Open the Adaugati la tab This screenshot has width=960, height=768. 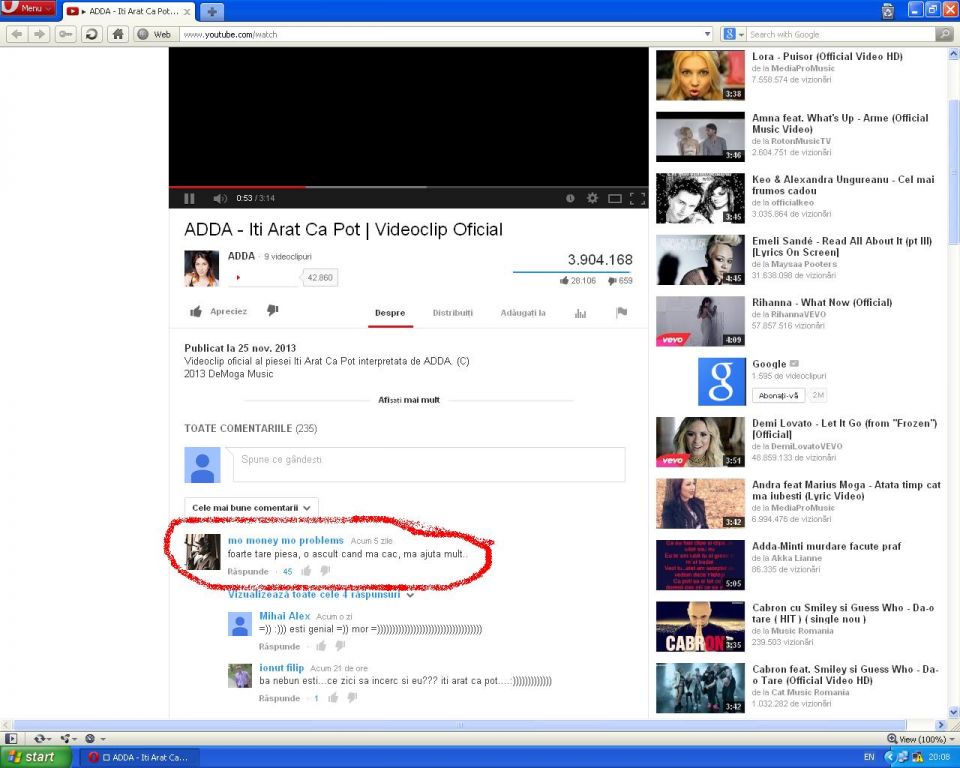(523, 312)
